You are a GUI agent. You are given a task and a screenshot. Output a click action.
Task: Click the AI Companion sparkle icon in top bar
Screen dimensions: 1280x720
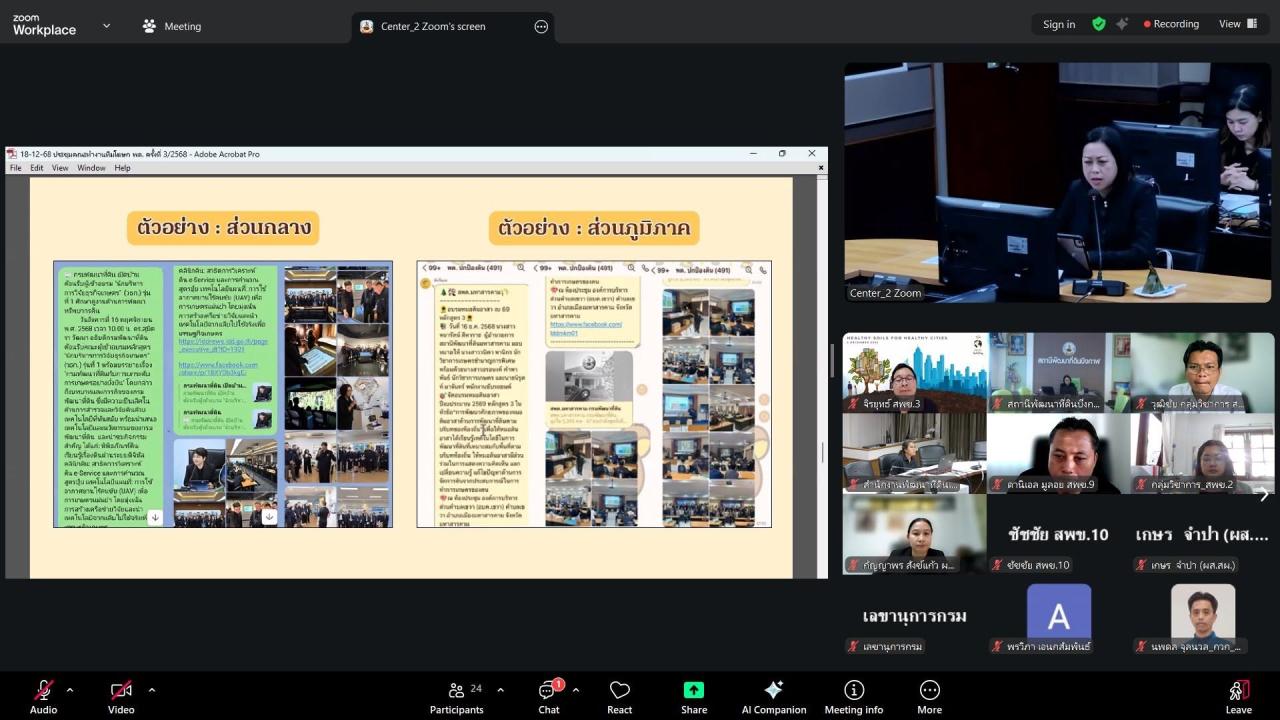1122,24
